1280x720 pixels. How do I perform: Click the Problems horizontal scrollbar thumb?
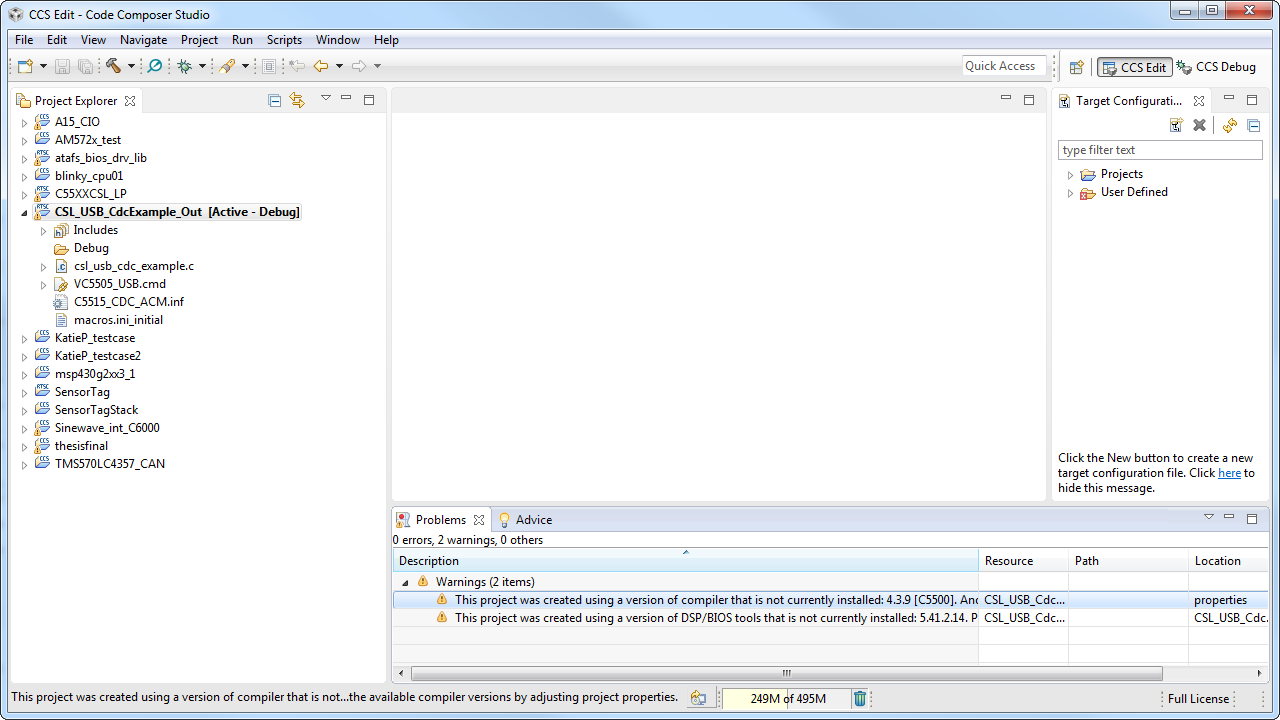786,673
